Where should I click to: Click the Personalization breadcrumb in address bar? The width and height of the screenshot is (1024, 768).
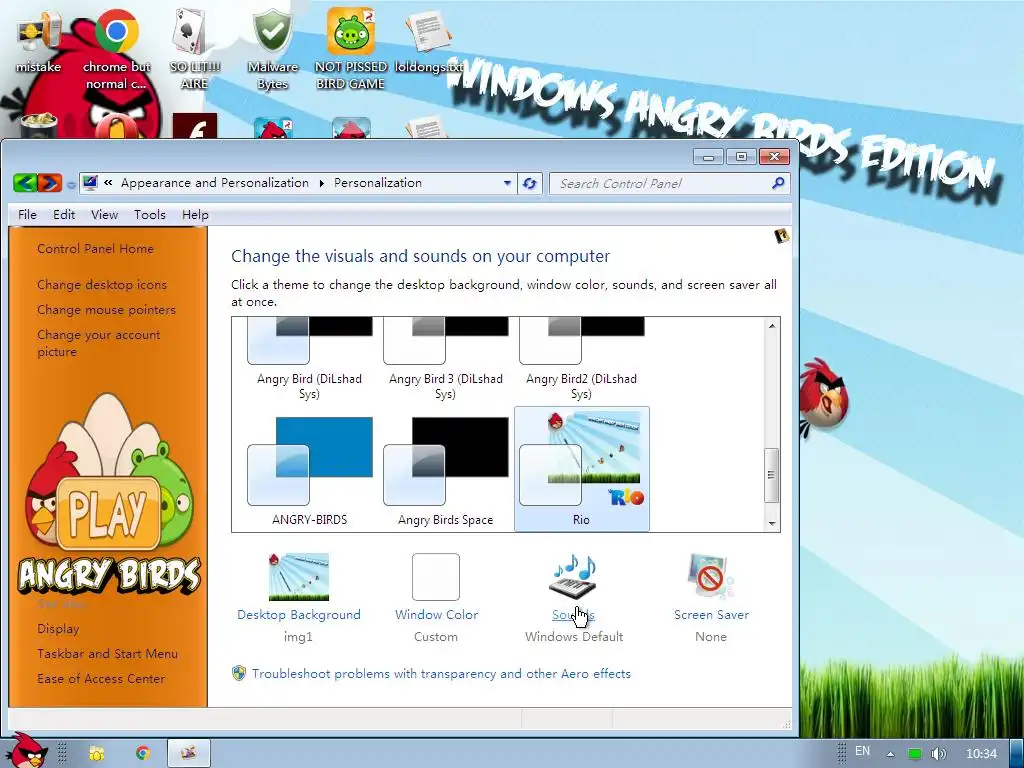377,183
